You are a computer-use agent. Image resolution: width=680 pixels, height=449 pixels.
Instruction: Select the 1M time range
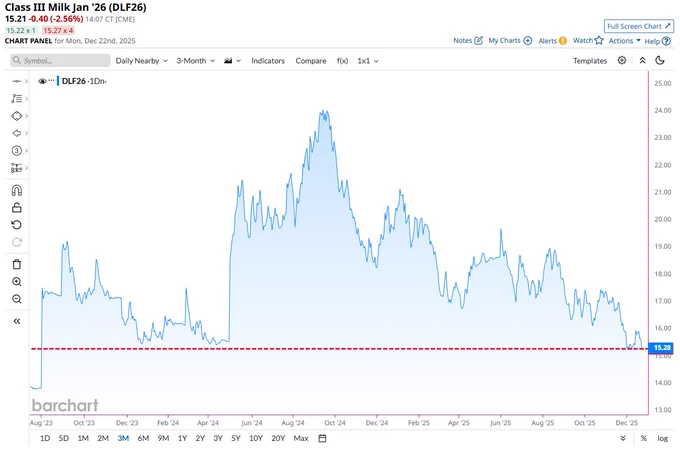coord(83,438)
